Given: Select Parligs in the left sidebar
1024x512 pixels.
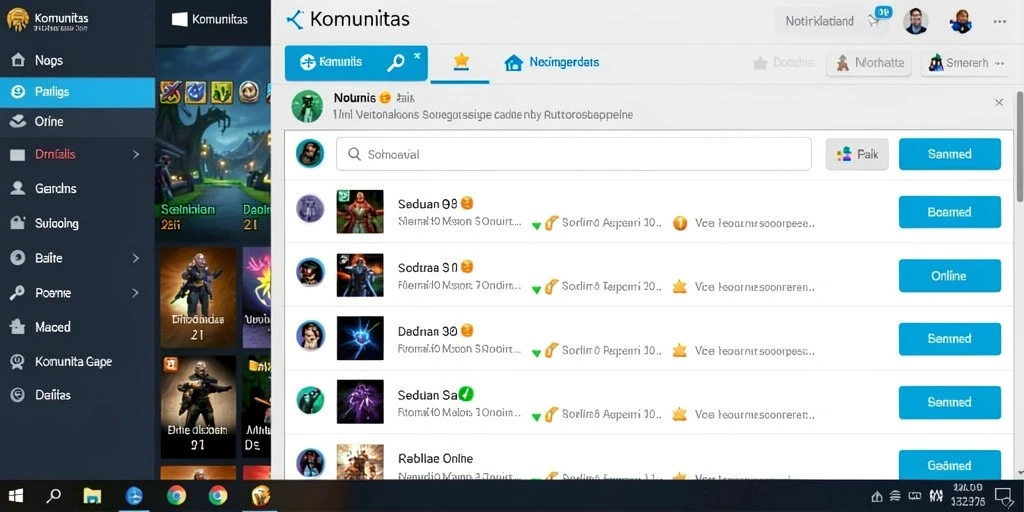Looking at the screenshot, I should click(77, 92).
